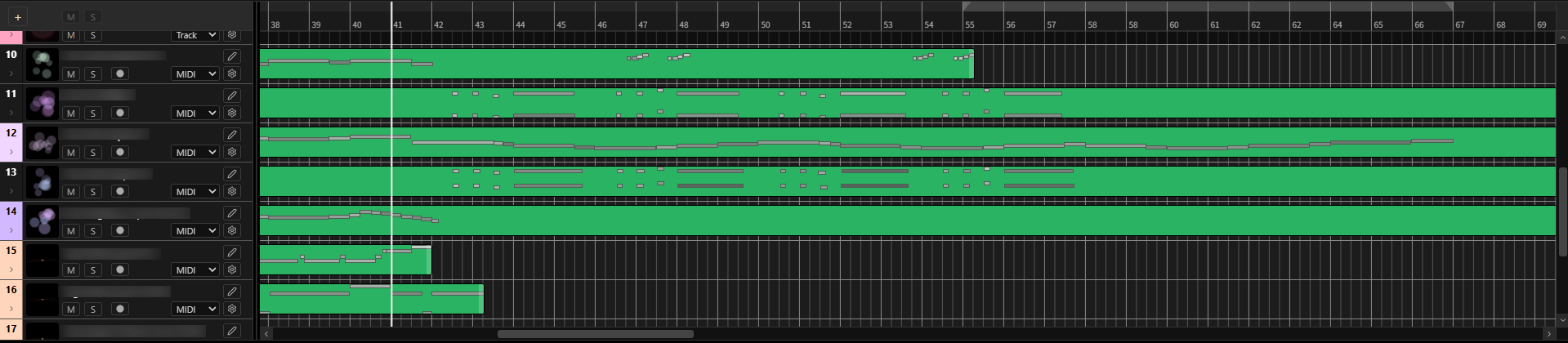The image size is (1568, 343).
Task: Solo track 11
Action: 93,114
